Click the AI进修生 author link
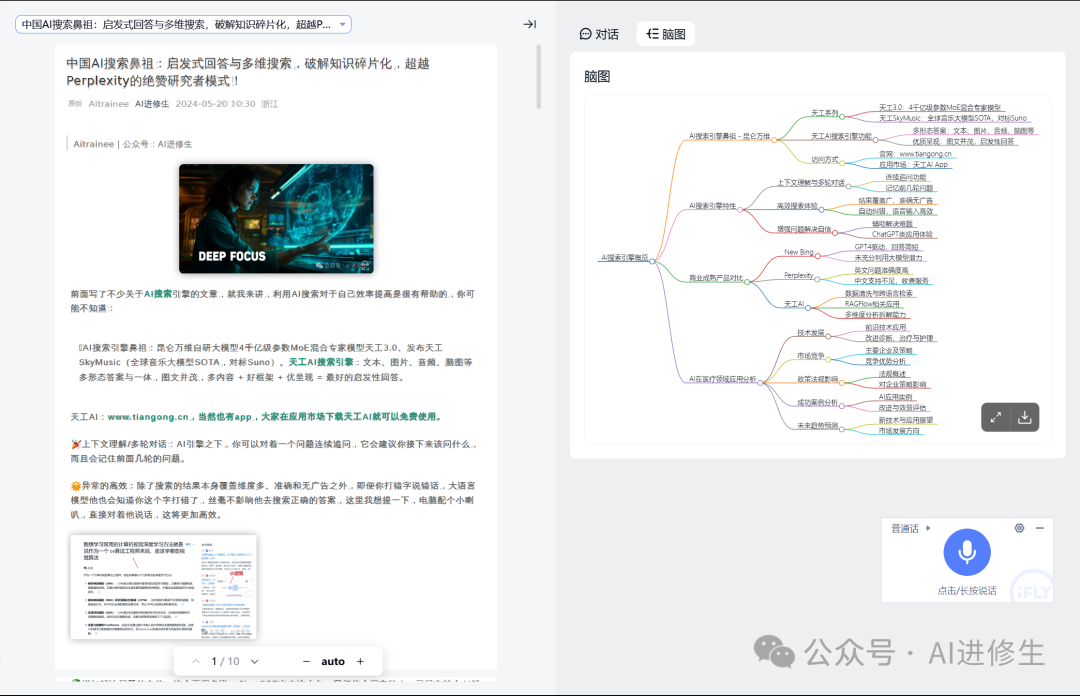 (152, 103)
